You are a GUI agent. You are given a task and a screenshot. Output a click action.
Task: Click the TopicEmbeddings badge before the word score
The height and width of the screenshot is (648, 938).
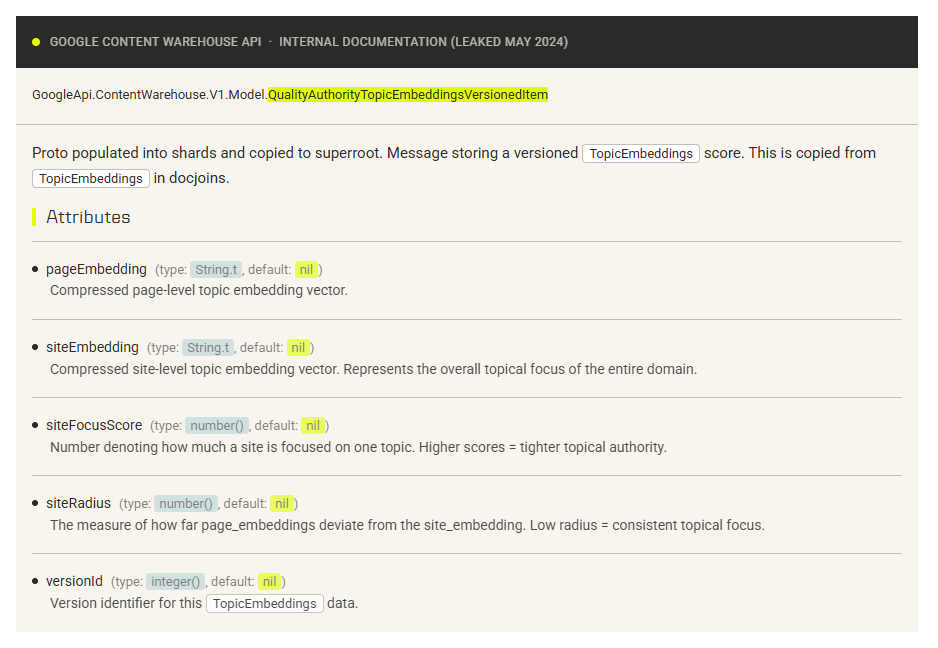(x=641, y=154)
